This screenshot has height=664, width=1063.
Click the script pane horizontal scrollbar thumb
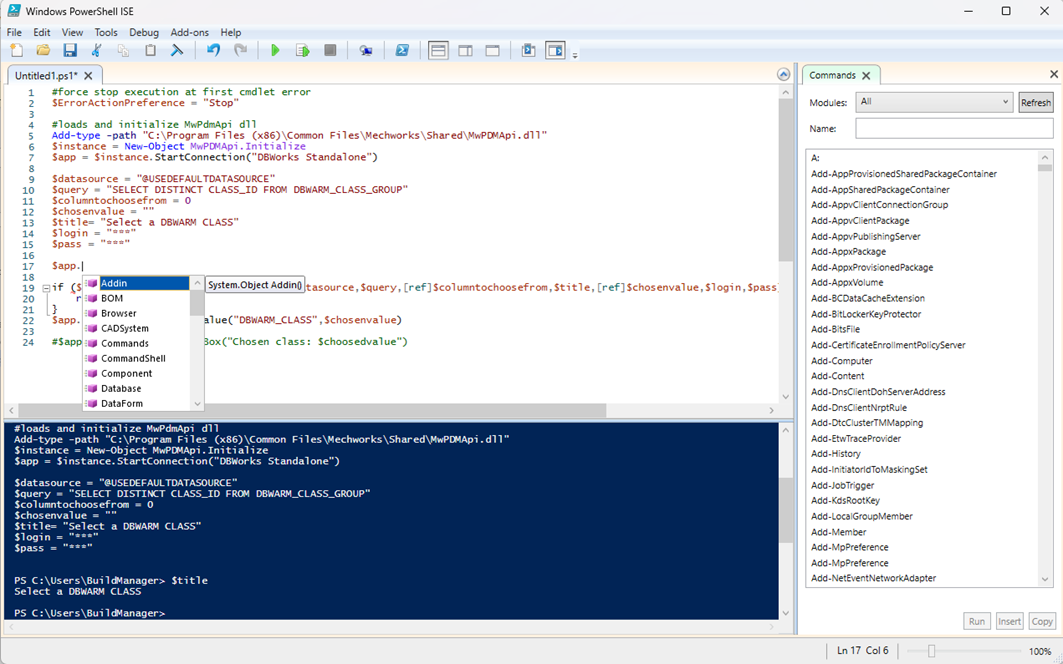[x=312, y=410]
